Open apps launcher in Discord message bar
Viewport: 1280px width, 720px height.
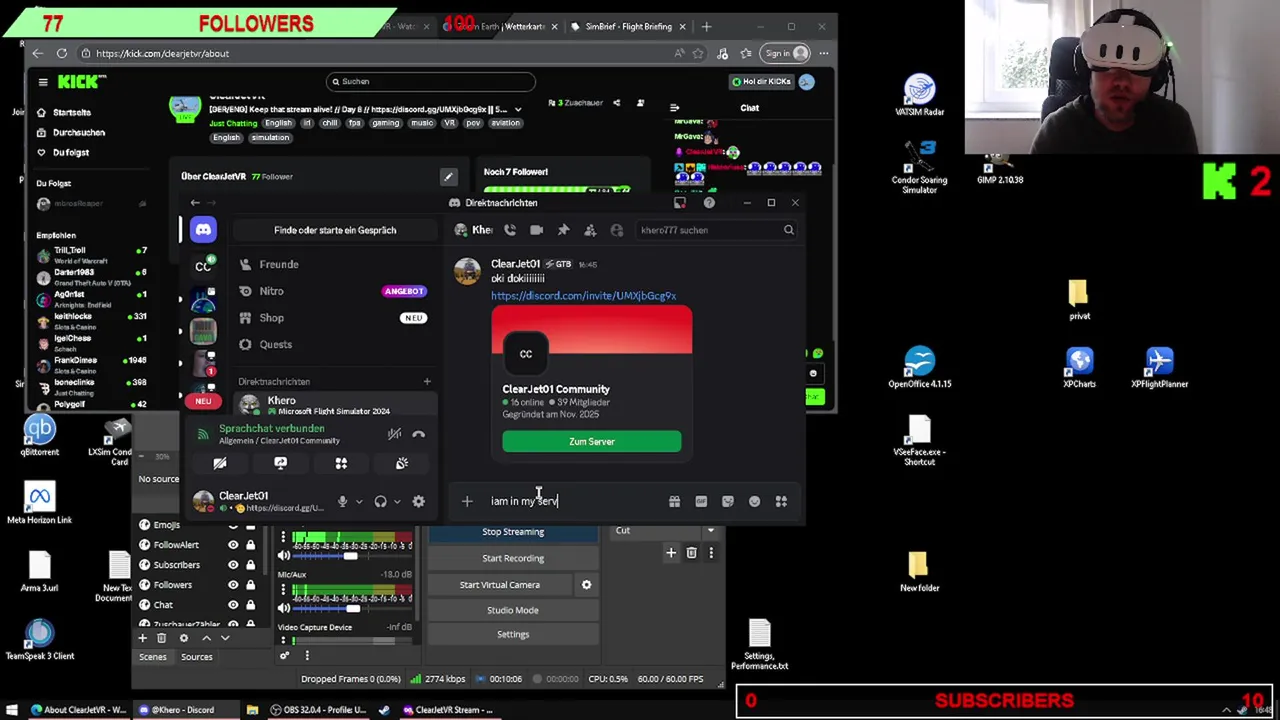781,501
